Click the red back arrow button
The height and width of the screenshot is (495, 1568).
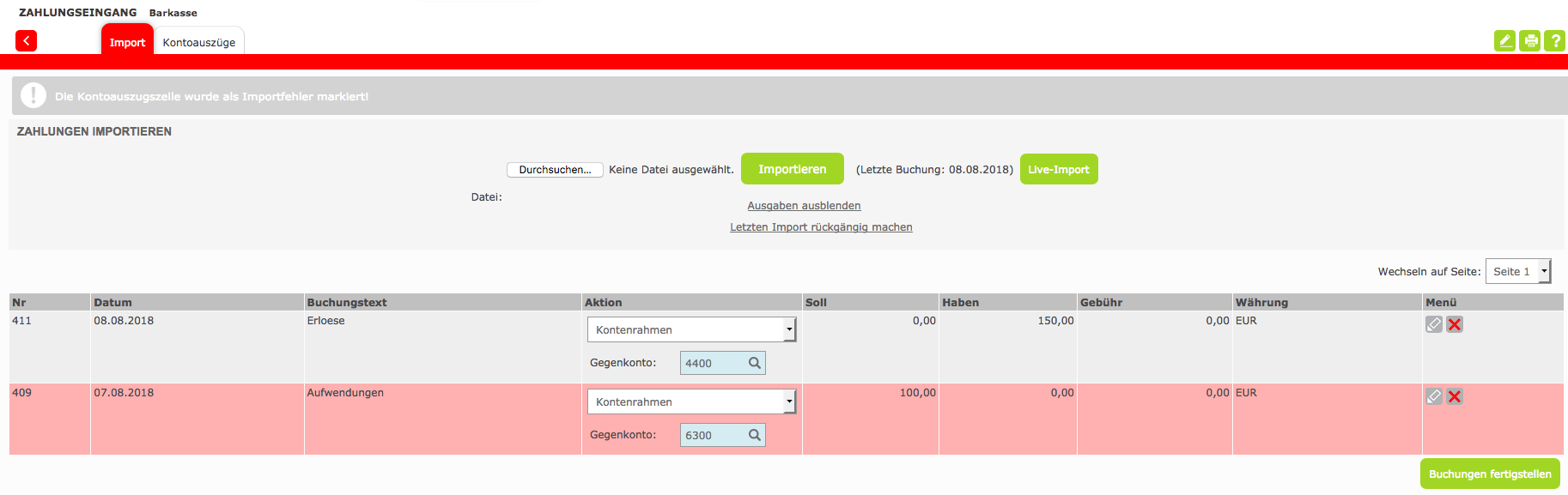(26, 41)
